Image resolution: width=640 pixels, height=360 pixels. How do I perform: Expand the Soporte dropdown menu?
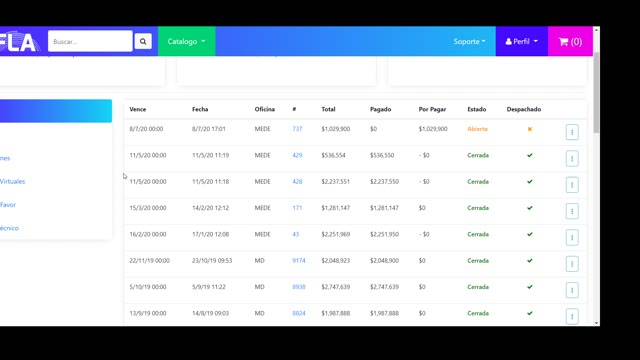pyautogui.click(x=469, y=41)
